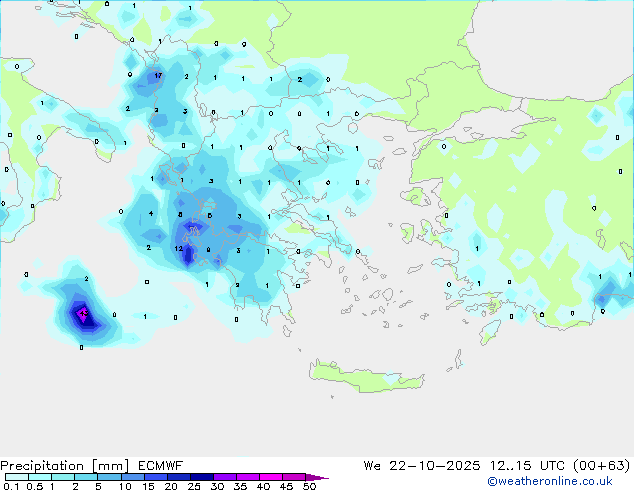Click the over-50 arrow end of legend

pyautogui.click(x=317, y=477)
